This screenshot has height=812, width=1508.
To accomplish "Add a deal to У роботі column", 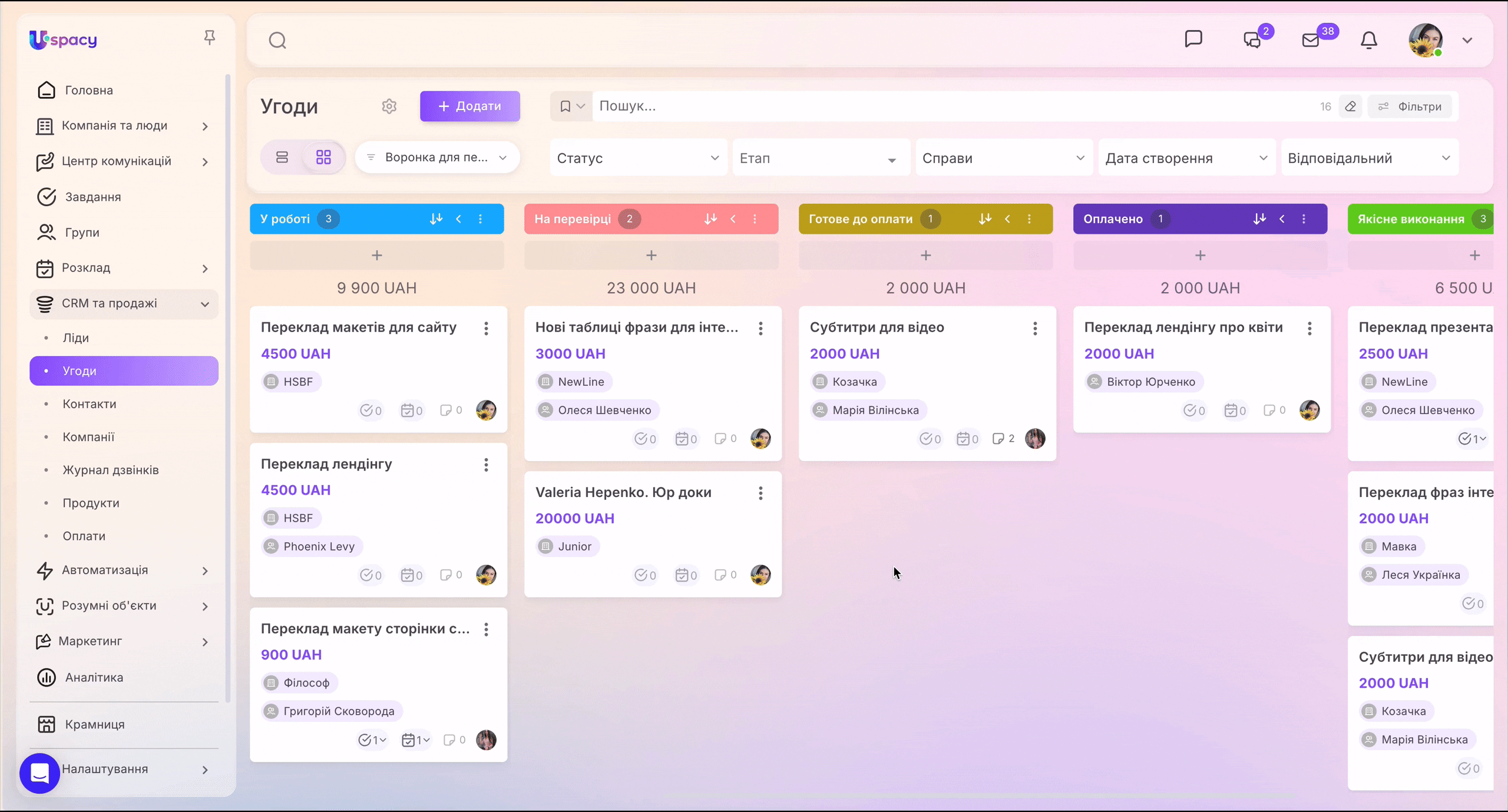I will coord(377,255).
